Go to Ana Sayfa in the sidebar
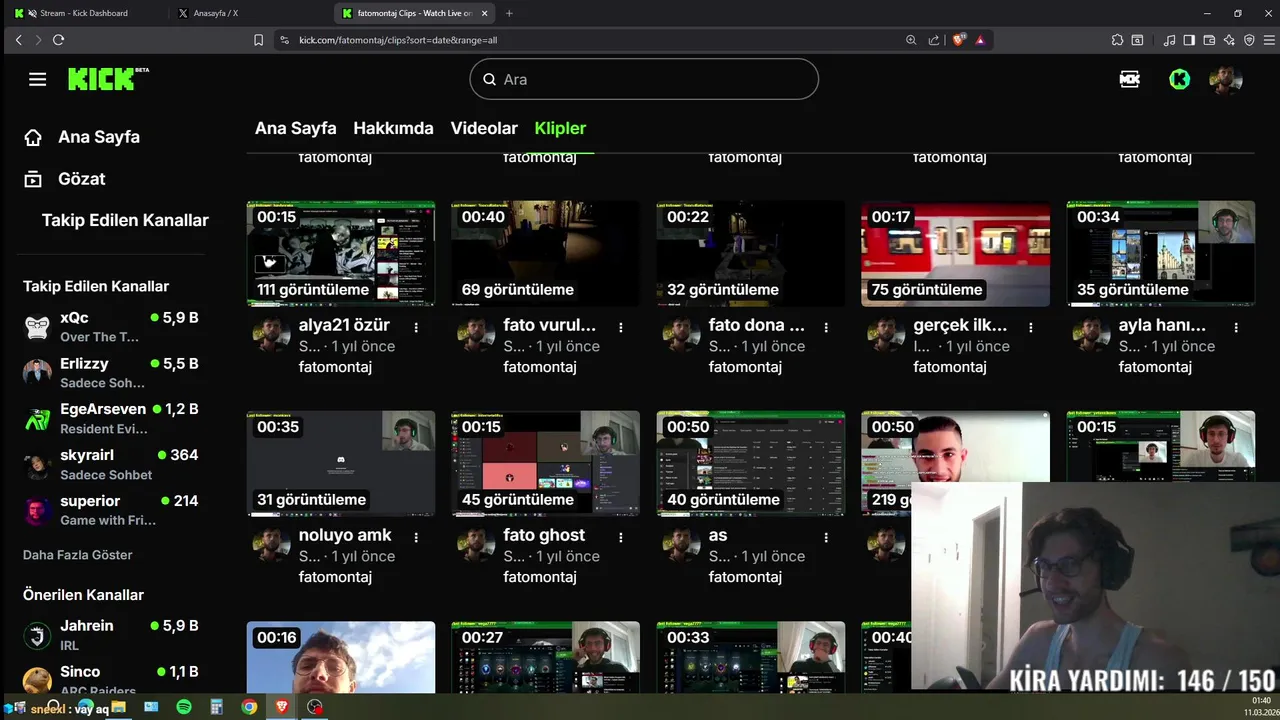Screen dimensions: 1280x720 pos(82,137)
